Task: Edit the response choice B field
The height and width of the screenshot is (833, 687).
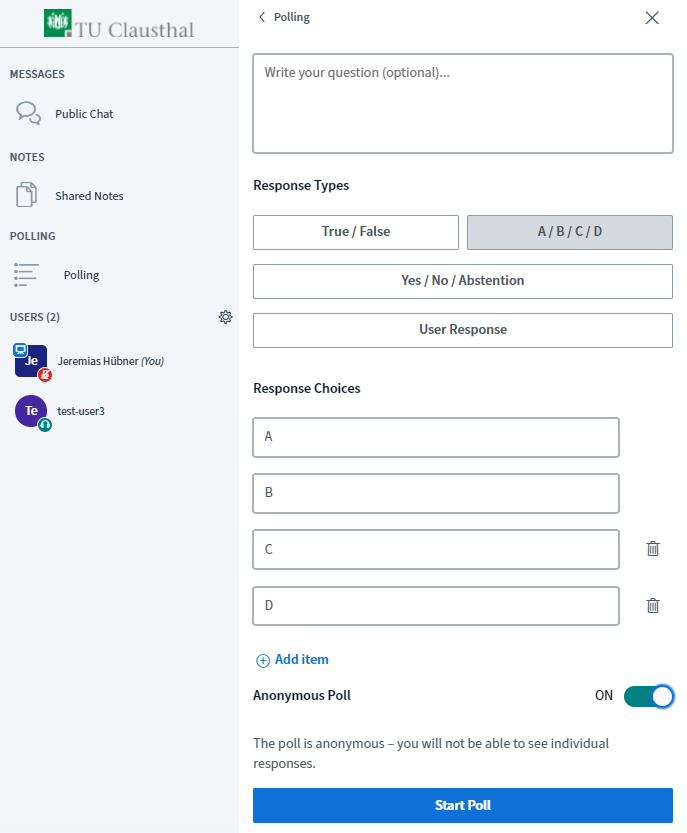Action: pos(436,494)
